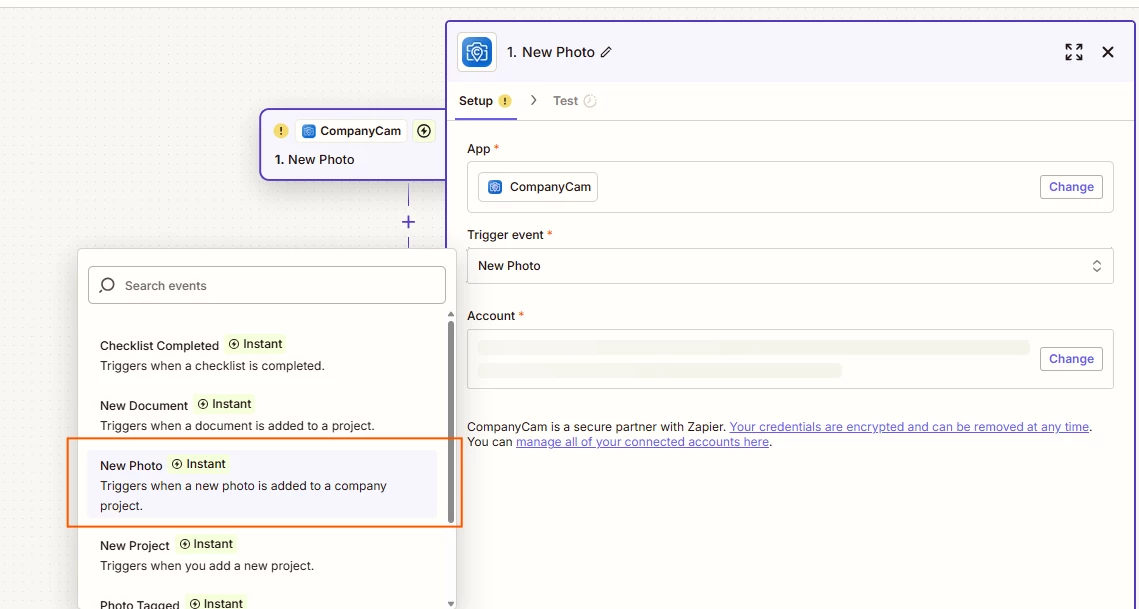Click the events list scrollbar thumb

tap(450, 422)
